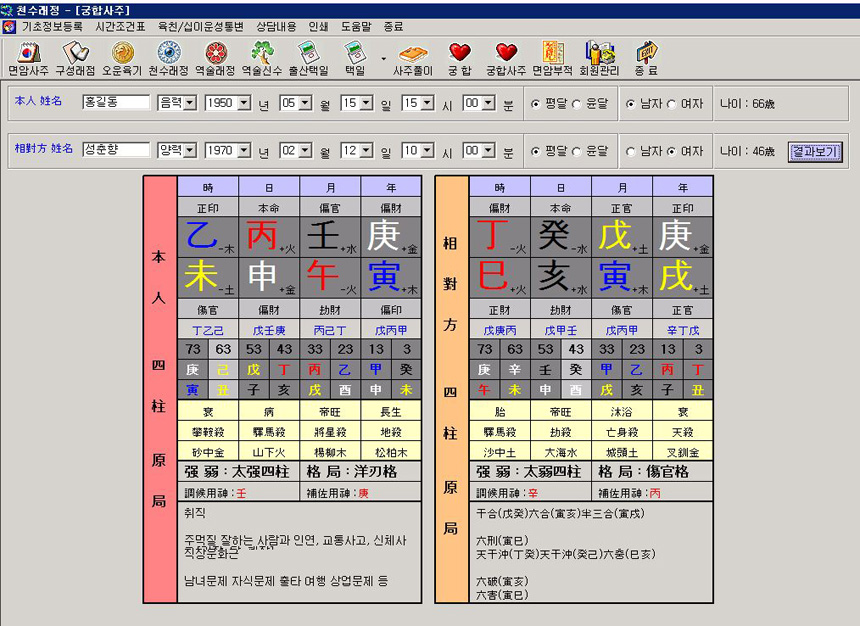Choose 남자 radio for 相對方

631,152
